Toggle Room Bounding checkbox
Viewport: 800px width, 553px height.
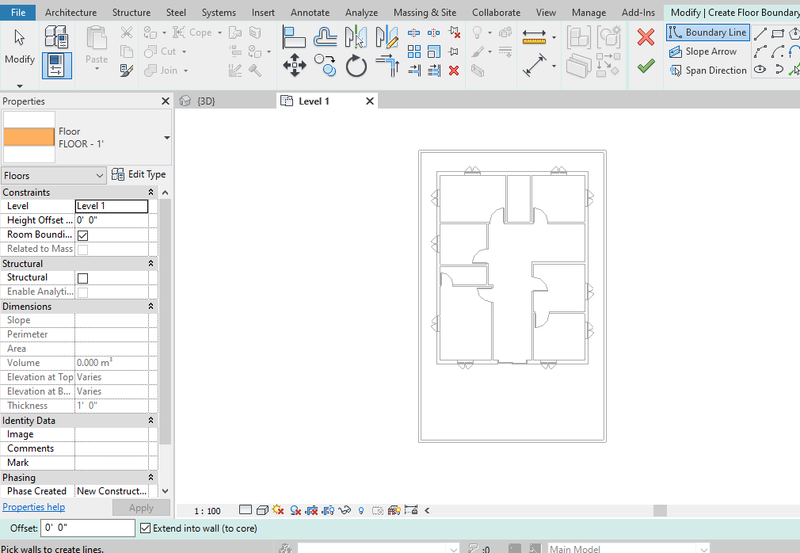coord(83,235)
